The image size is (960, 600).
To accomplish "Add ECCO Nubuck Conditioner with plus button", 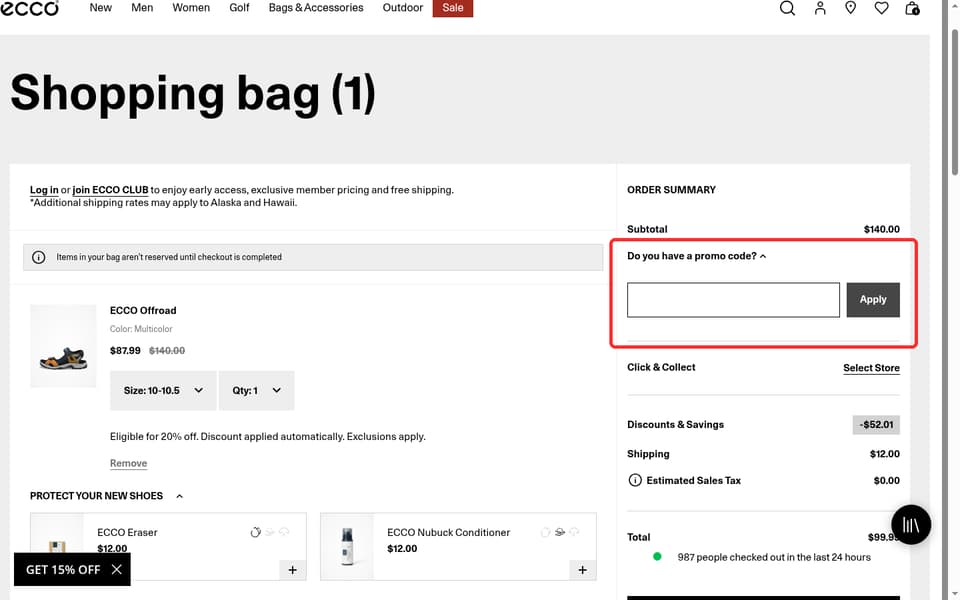I will pyautogui.click(x=582, y=570).
